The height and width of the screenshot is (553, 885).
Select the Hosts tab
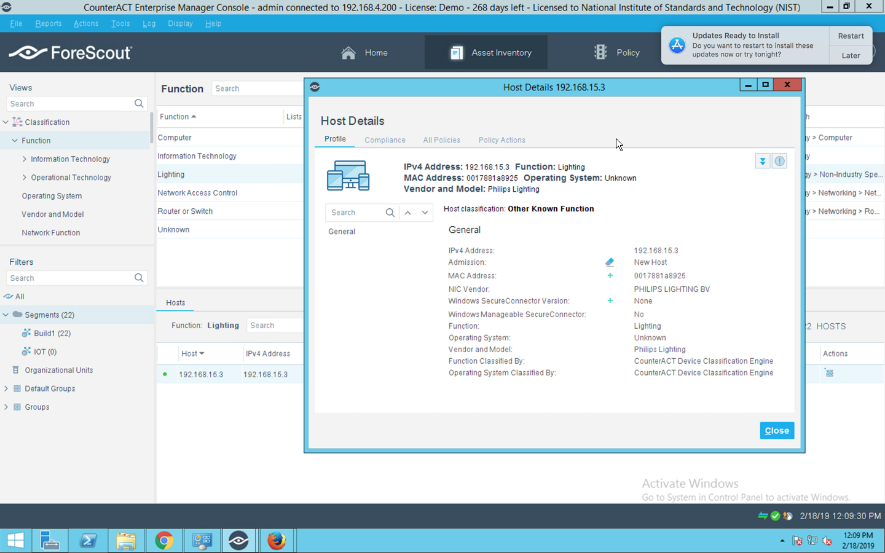coord(176,303)
